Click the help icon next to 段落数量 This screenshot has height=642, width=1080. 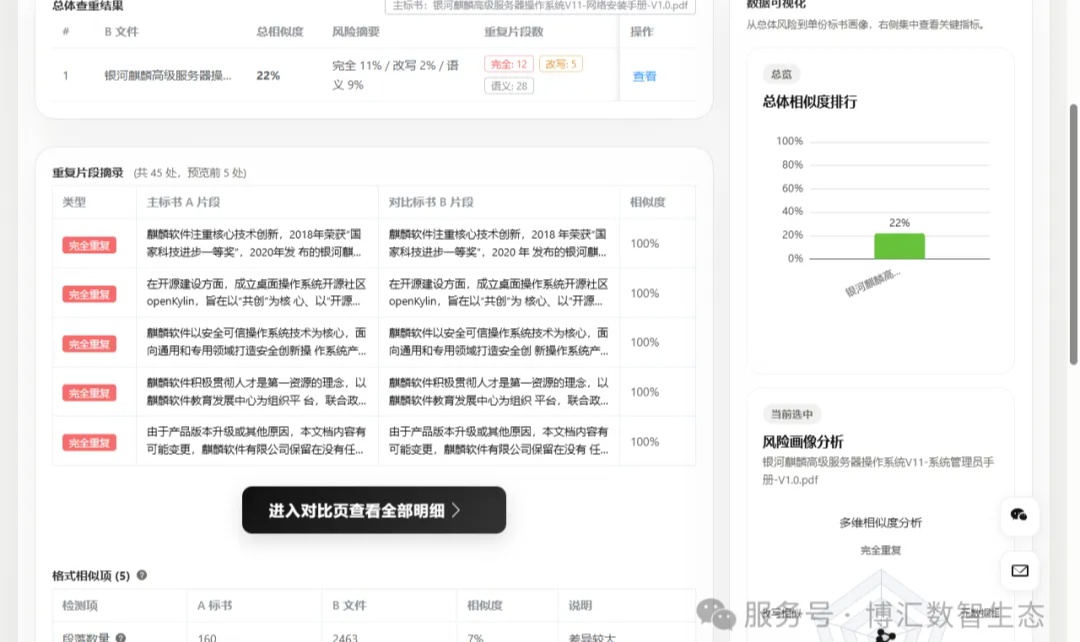121,638
